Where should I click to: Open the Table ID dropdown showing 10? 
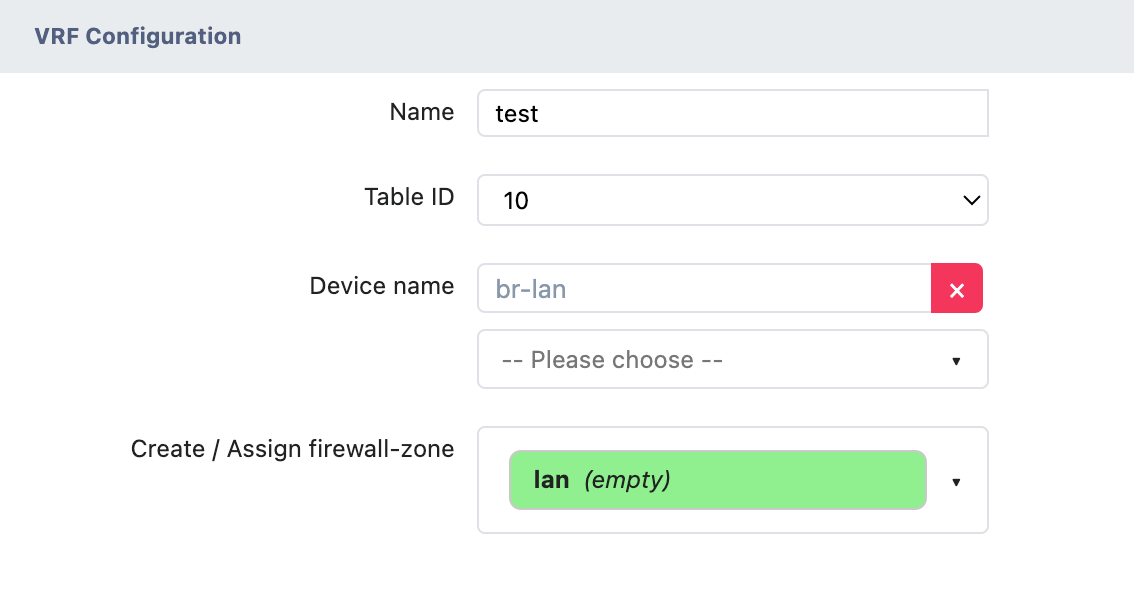pos(732,200)
